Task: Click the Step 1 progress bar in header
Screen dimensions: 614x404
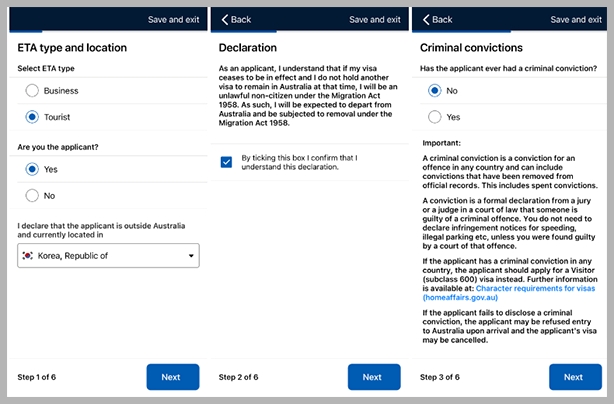Action: click(26, 31)
